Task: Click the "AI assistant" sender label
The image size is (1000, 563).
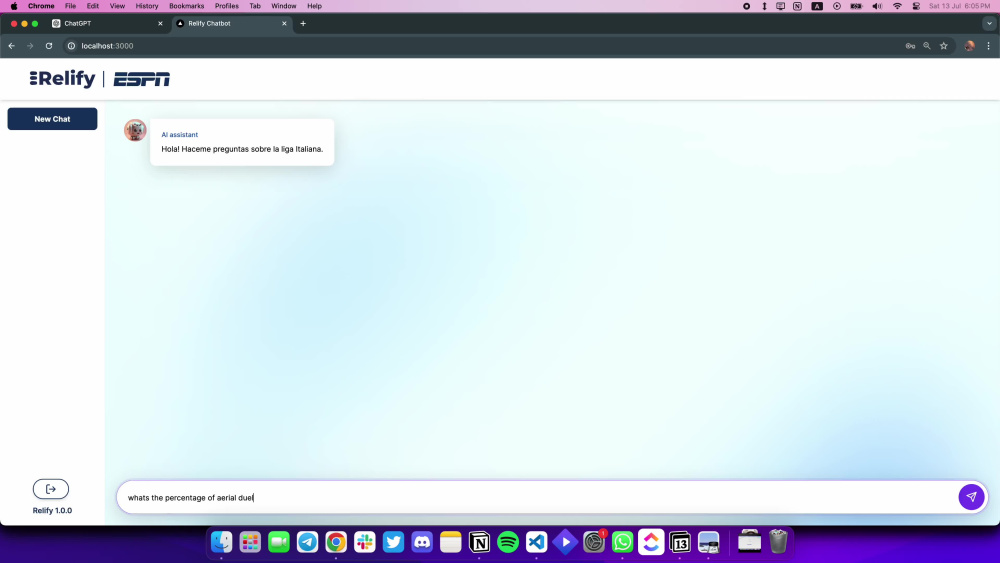Action: [x=180, y=135]
